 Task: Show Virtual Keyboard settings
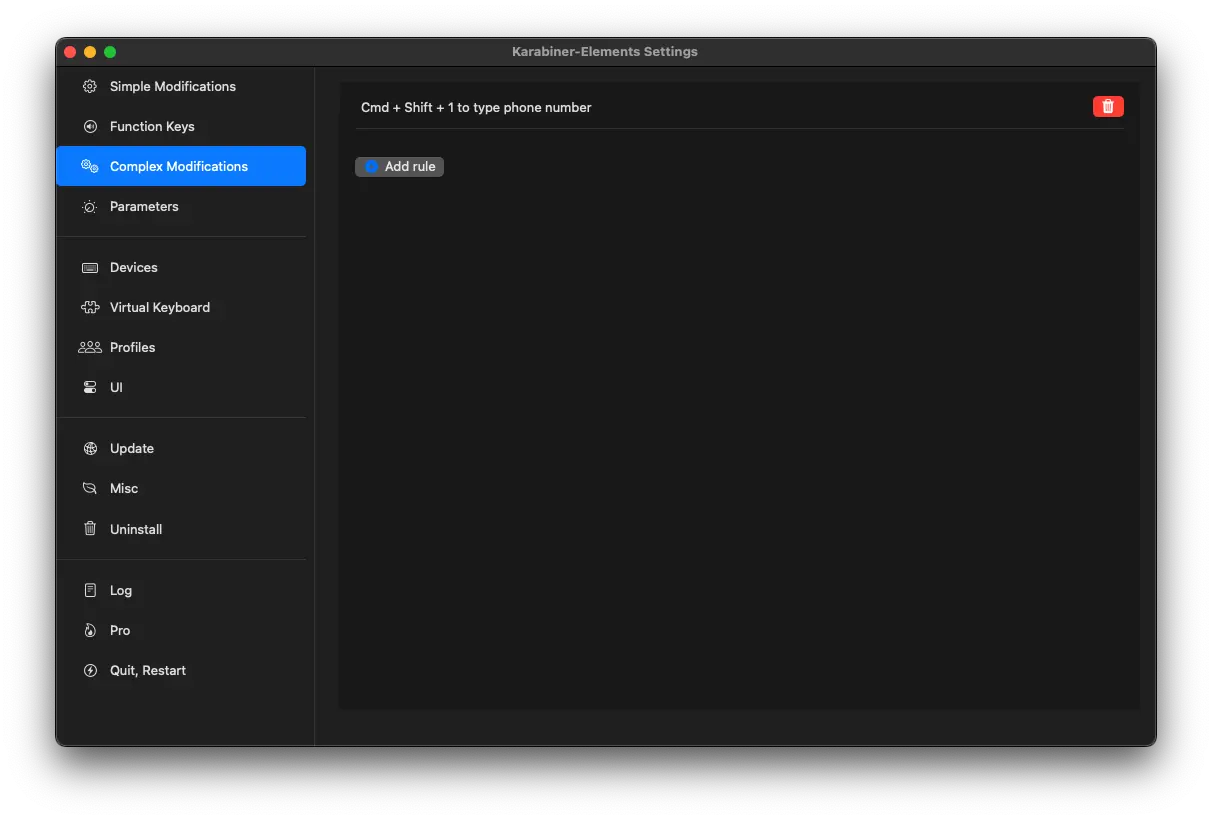[181, 307]
